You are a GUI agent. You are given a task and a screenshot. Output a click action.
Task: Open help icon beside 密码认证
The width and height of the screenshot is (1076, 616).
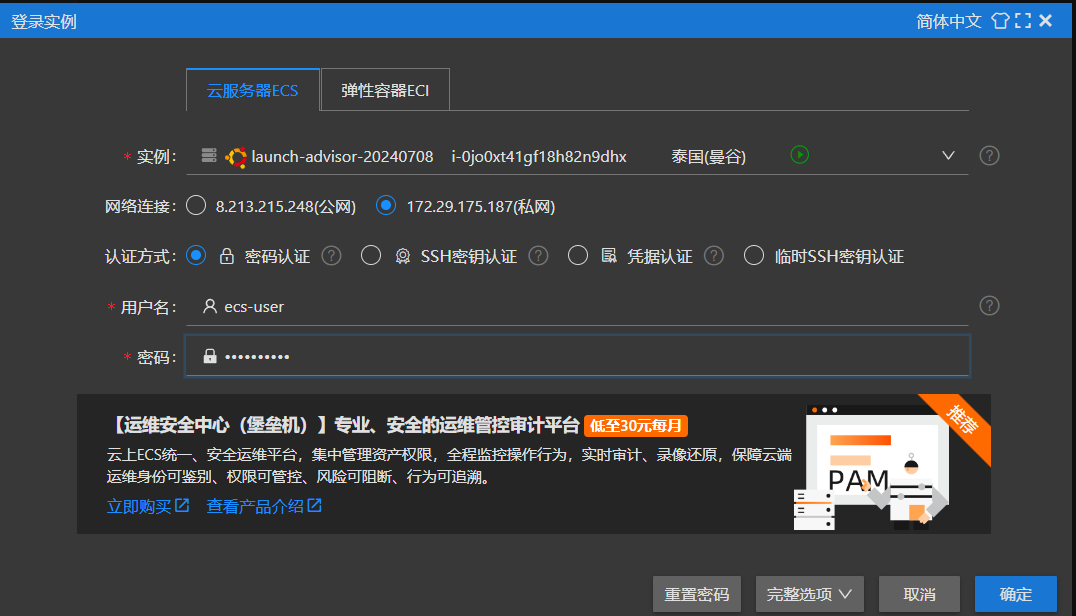pyautogui.click(x=331, y=256)
